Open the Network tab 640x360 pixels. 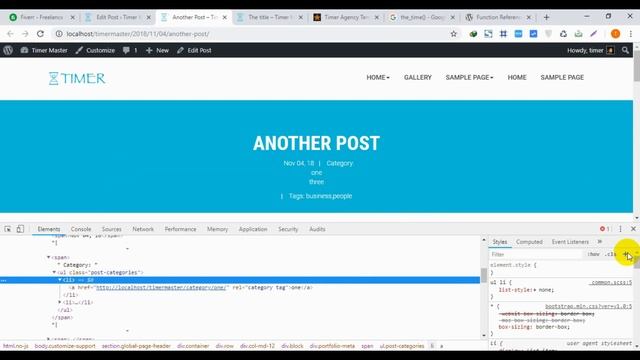tap(143, 229)
